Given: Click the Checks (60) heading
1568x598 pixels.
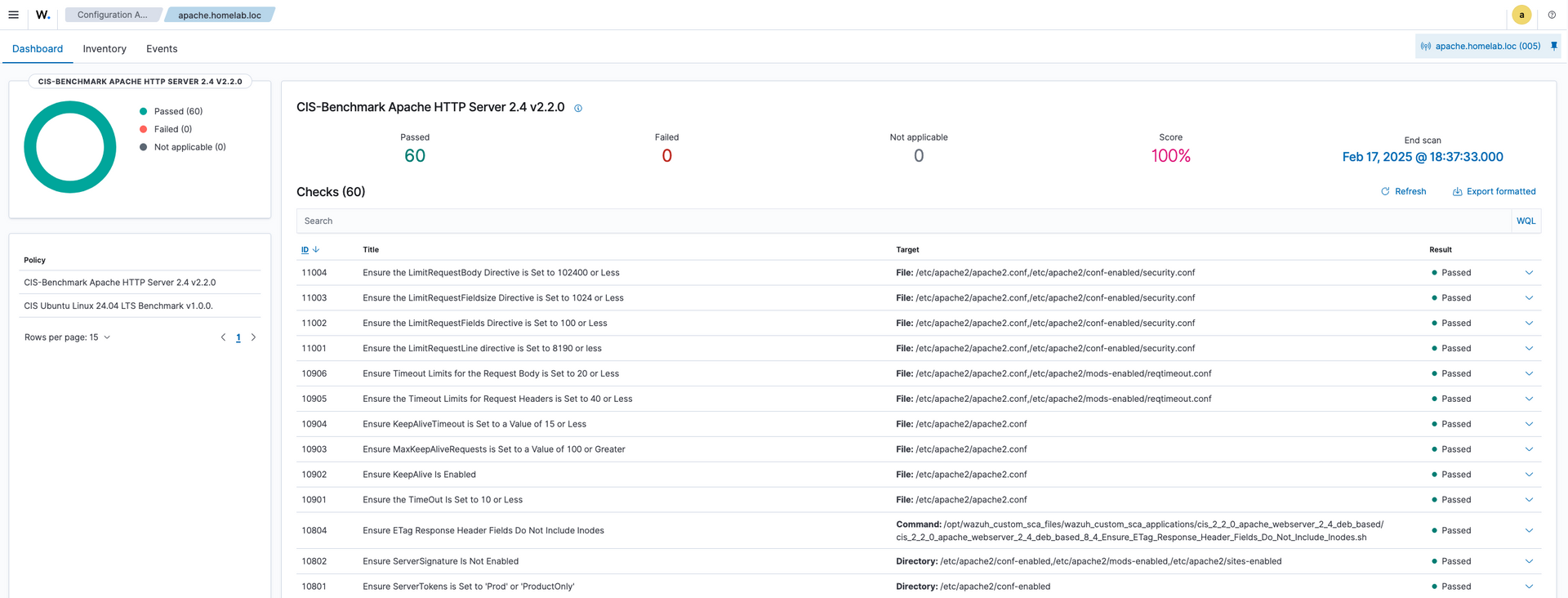Looking at the screenshot, I should click(331, 192).
